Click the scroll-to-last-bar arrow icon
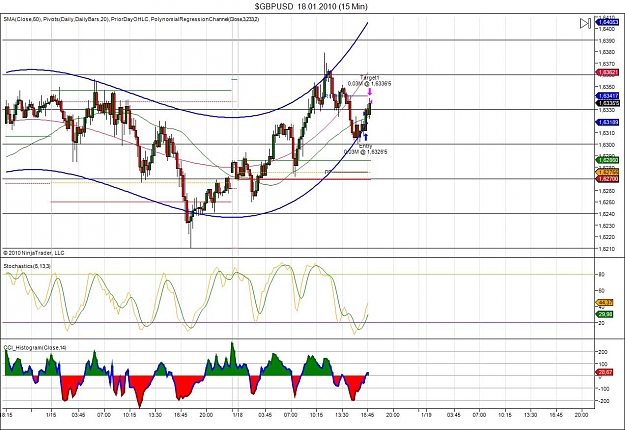625x430 pixels. click(585, 23)
